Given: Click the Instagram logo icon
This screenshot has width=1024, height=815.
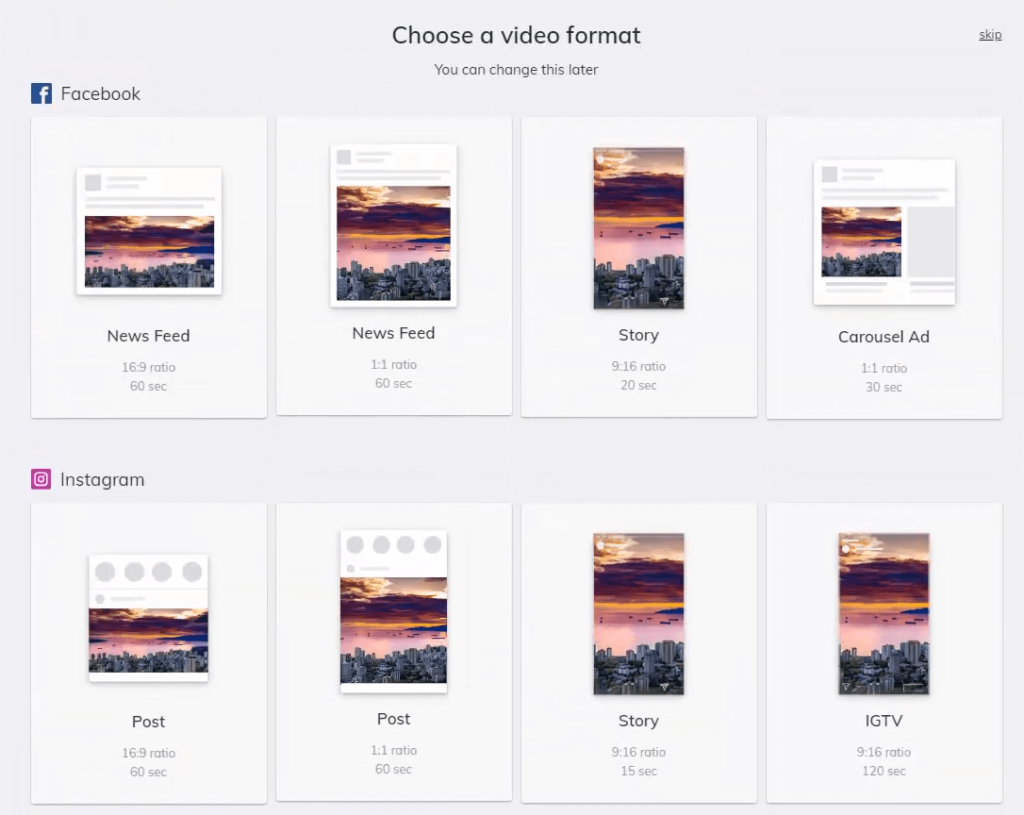Looking at the screenshot, I should click(x=41, y=479).
